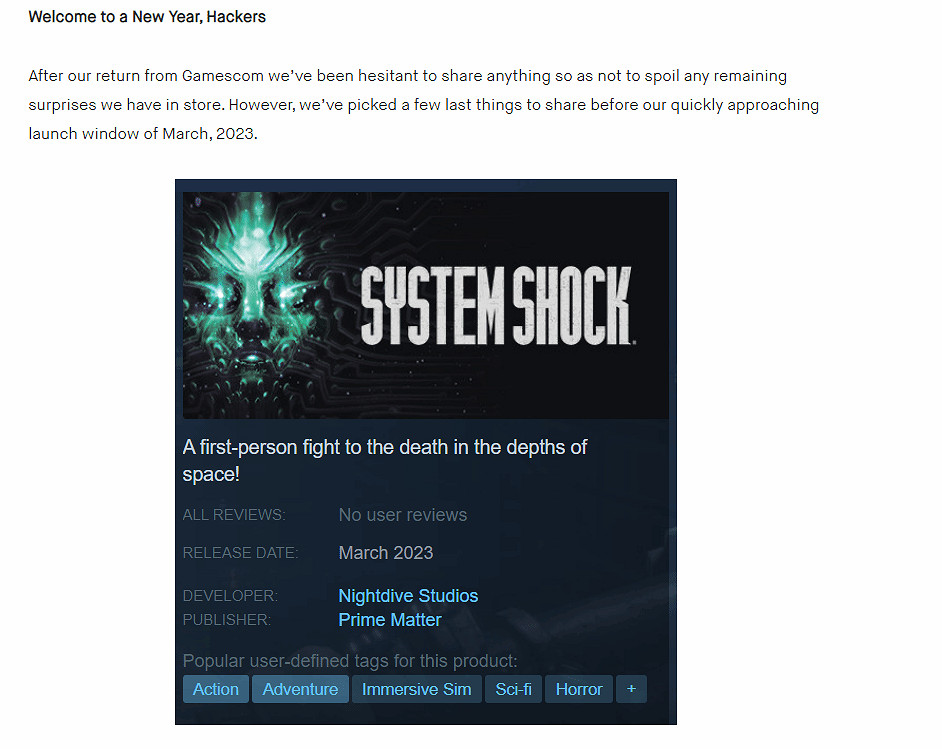Open the Immersive Sim tag
The image size is (942, 749).
[x=416, y=689]
